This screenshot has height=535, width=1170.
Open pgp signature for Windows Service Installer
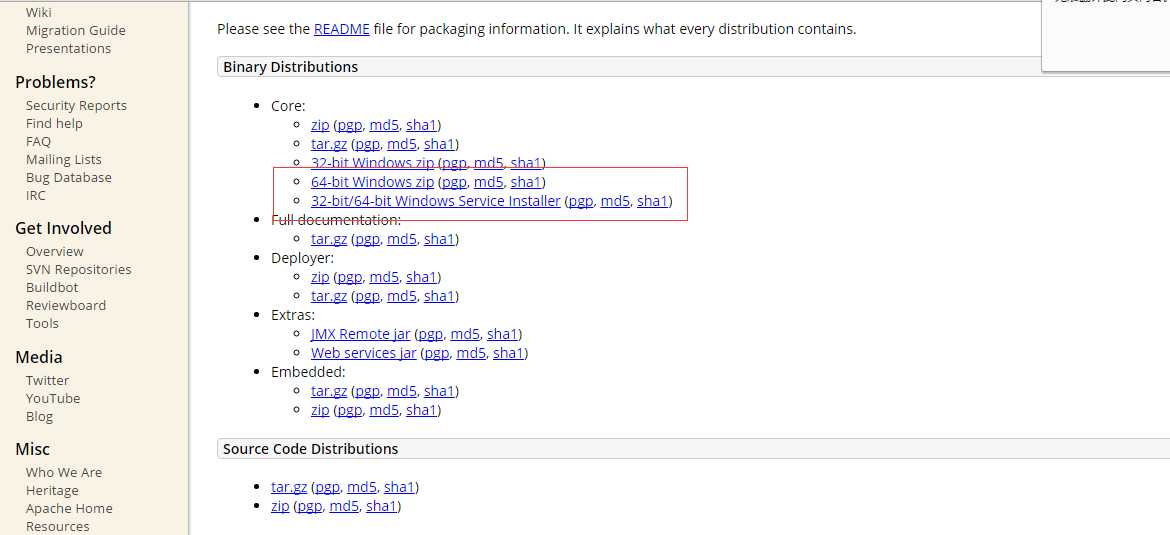581,201
